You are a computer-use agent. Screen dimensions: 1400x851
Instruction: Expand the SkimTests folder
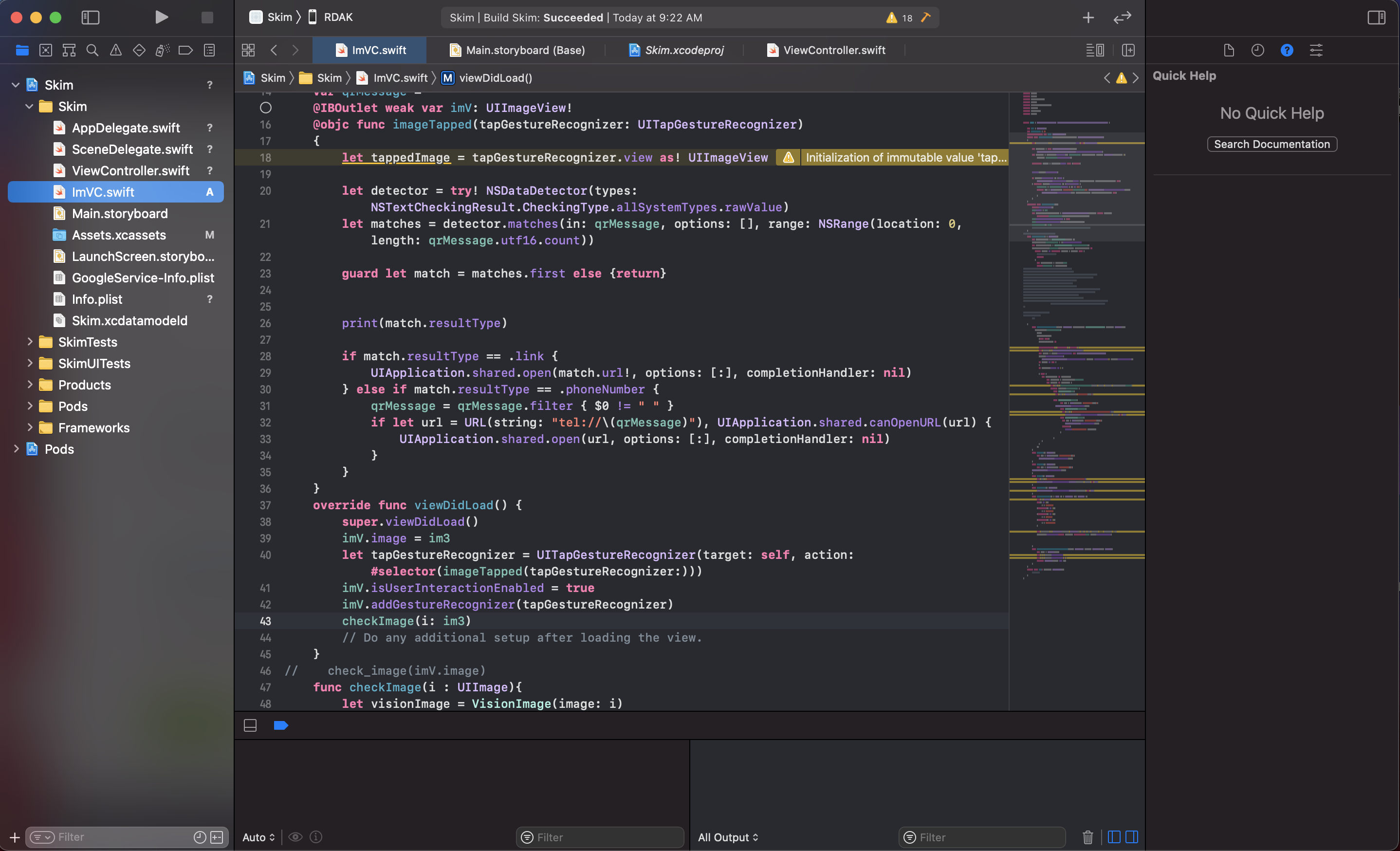(30, 342)
